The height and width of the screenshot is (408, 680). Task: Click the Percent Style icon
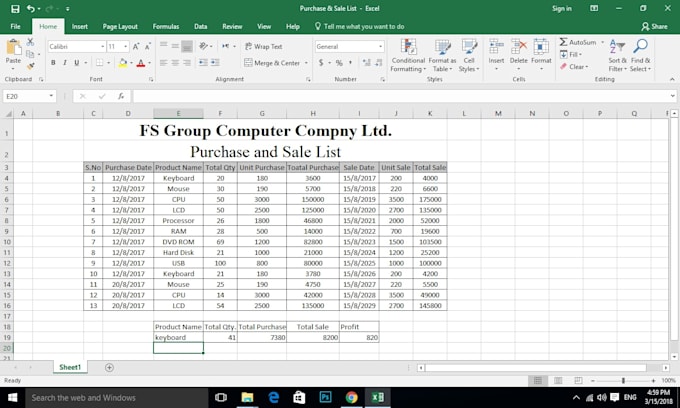339,63
